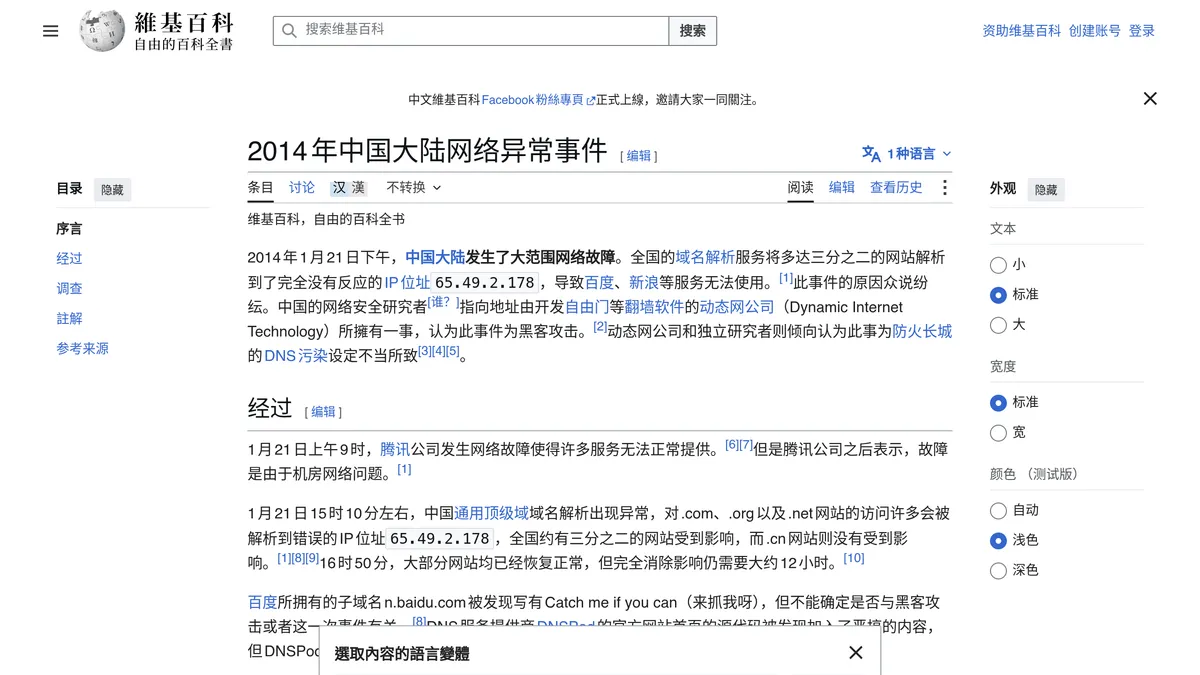Click the 自由的百科全書 wordmark
Screen dimensions: 1200x675
[x=183, y=44]
